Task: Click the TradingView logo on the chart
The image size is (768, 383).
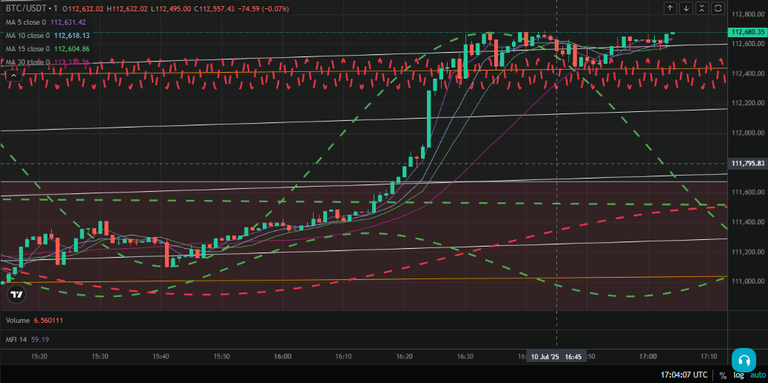Action: (x=17, y=294)
